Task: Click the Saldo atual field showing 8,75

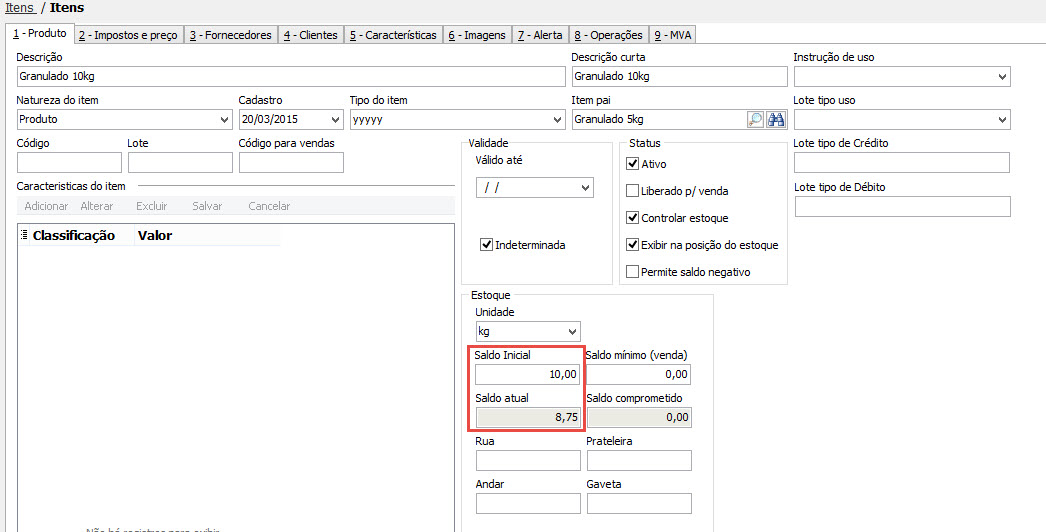Action: click(x=528, y=417)
